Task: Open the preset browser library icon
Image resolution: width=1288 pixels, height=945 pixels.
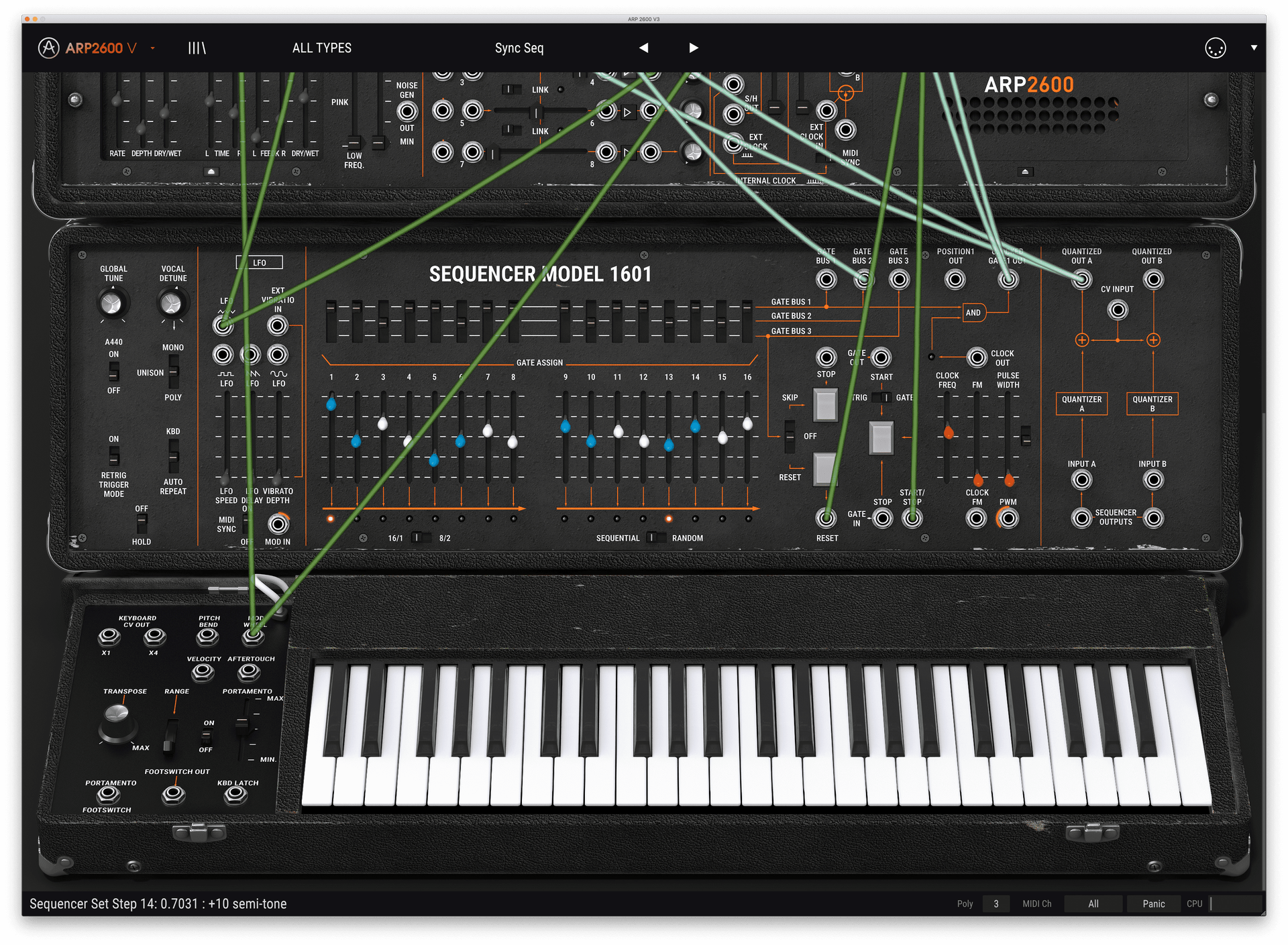Action: click(197, 48)
